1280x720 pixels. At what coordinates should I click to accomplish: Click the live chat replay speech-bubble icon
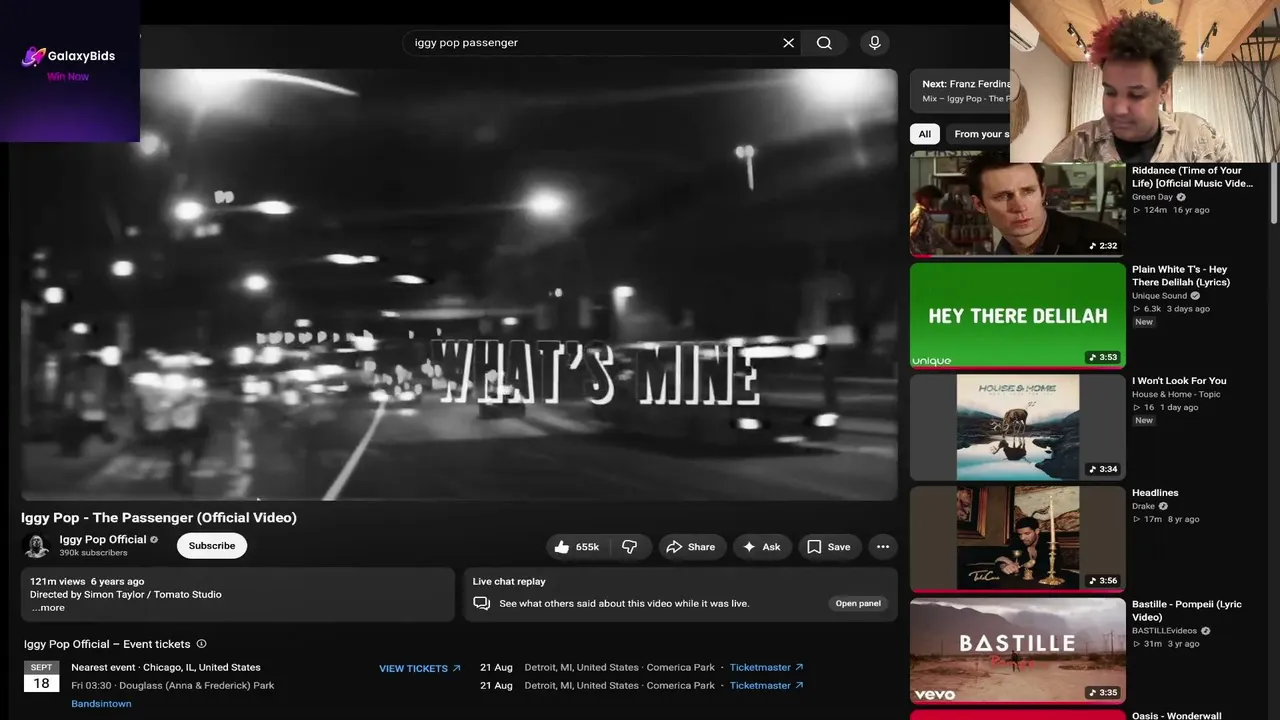pos(482,603)
